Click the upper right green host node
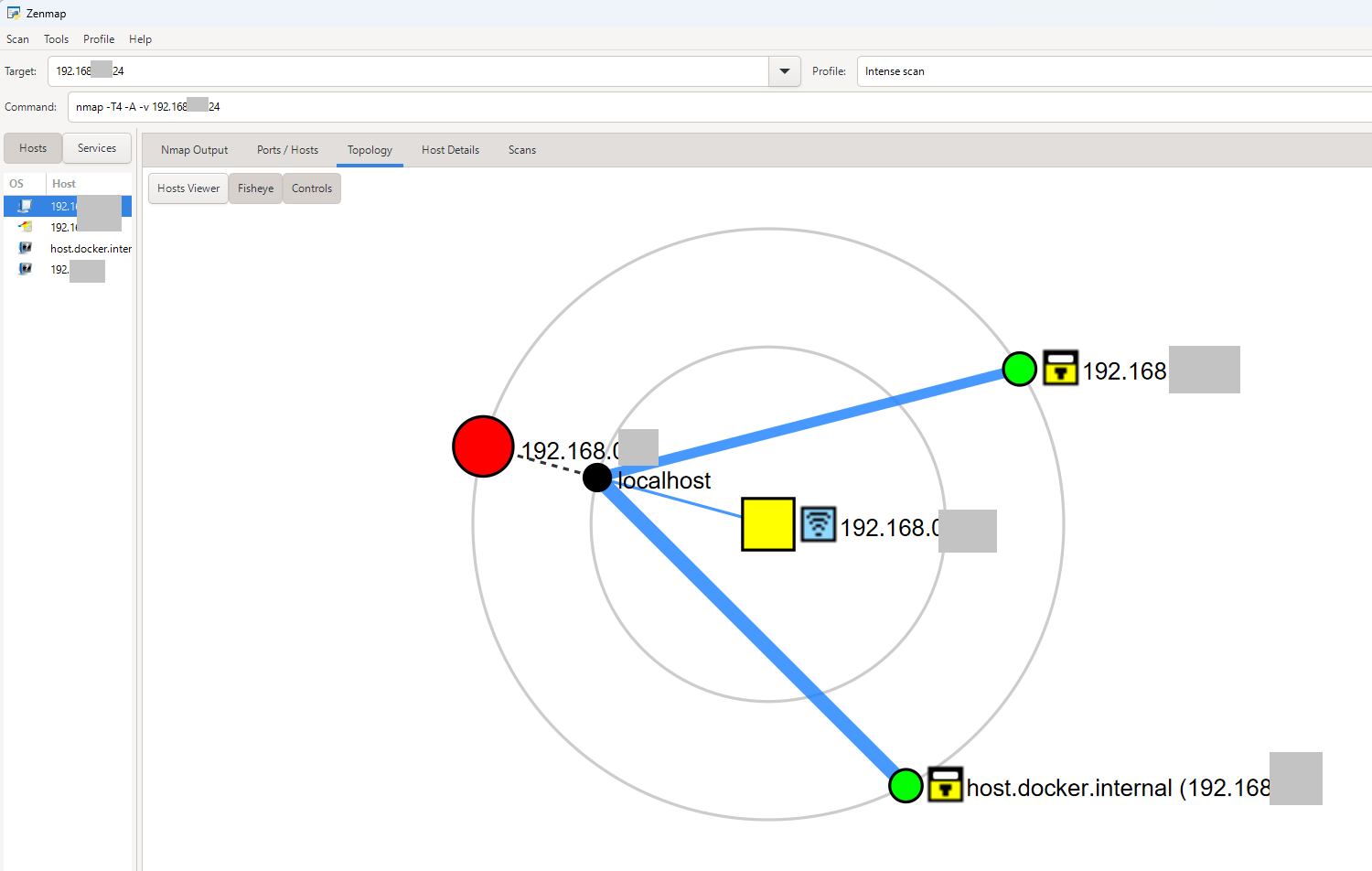Viewport: 1372px width, 871px height. tap(1020, 369)
